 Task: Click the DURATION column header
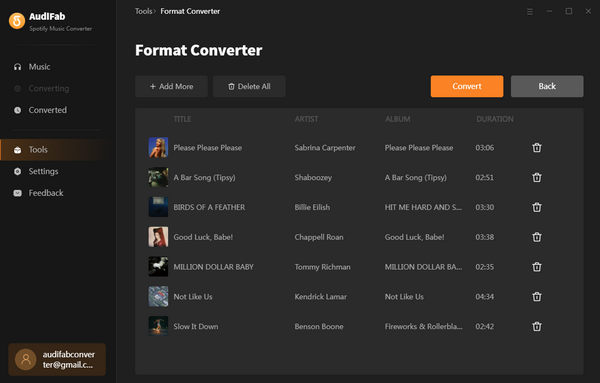pos(495,119)
